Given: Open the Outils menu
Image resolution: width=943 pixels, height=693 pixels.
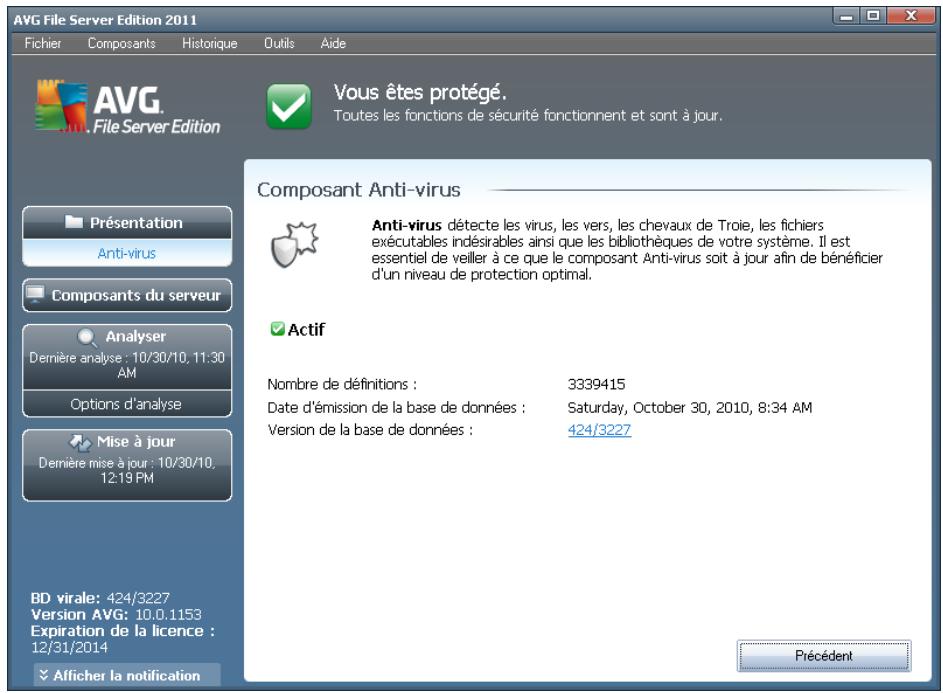Looking at the screenshot, I should pos(279,43).
